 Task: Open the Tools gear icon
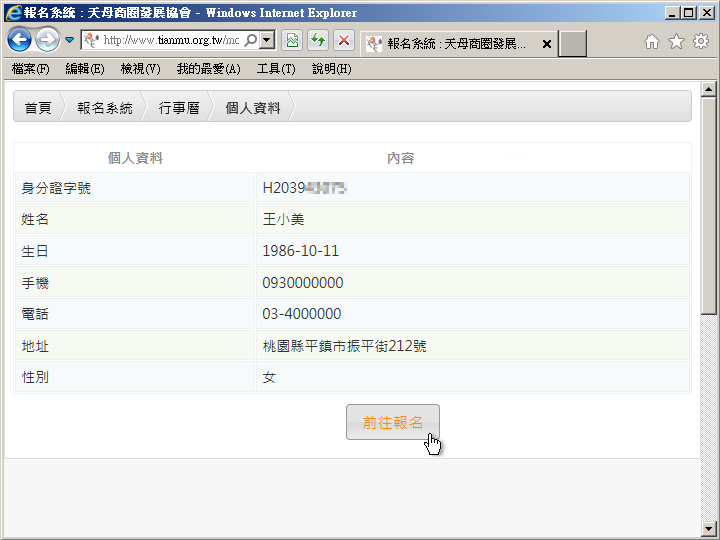pyautogui.click(x=701, y=41)
